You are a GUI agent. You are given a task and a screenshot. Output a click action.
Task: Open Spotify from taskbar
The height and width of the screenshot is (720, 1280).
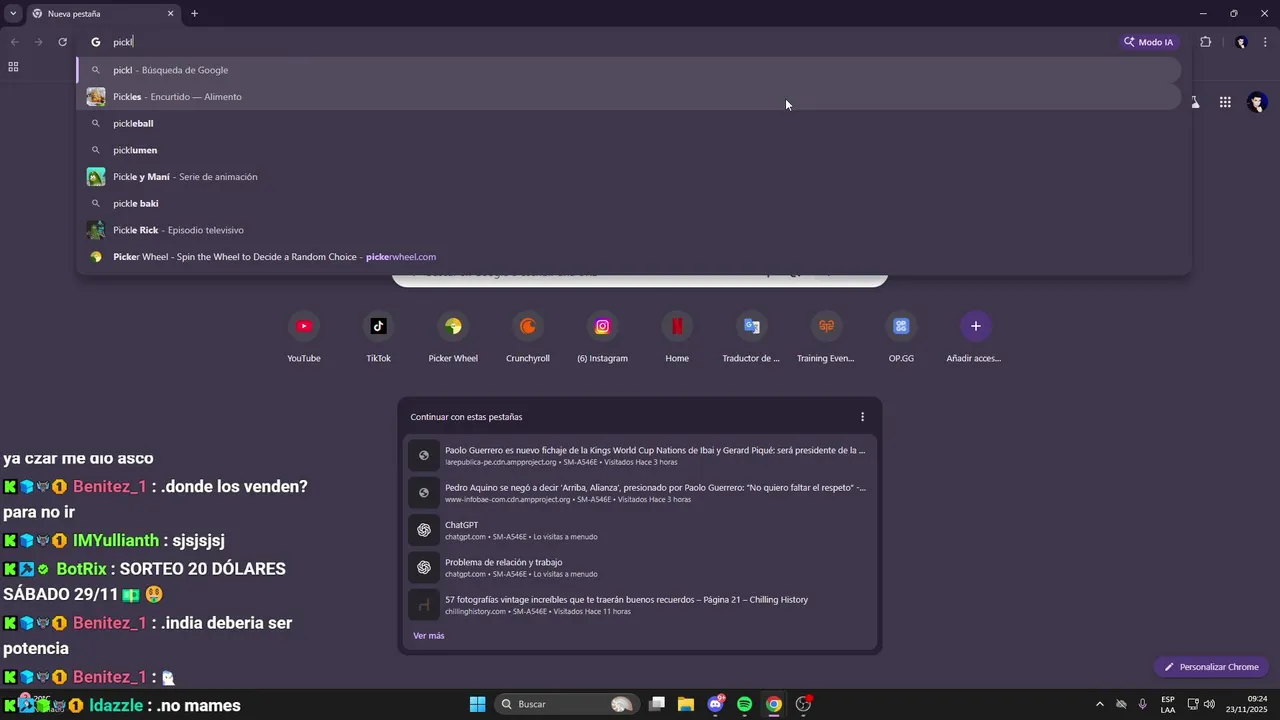(745, 704)
